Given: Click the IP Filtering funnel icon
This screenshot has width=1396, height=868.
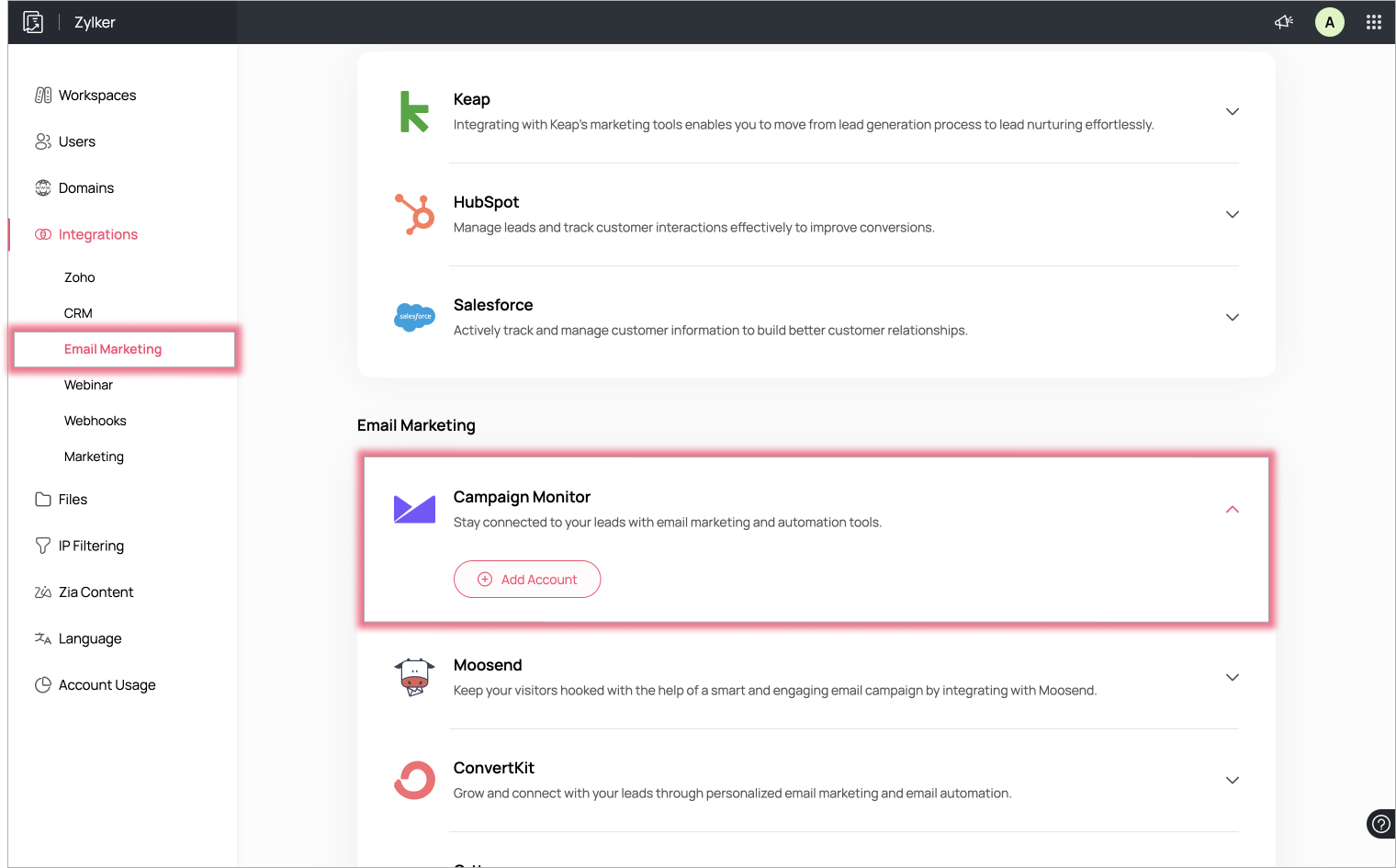Looking at the screenshot, I should click(x=43, y=546).
